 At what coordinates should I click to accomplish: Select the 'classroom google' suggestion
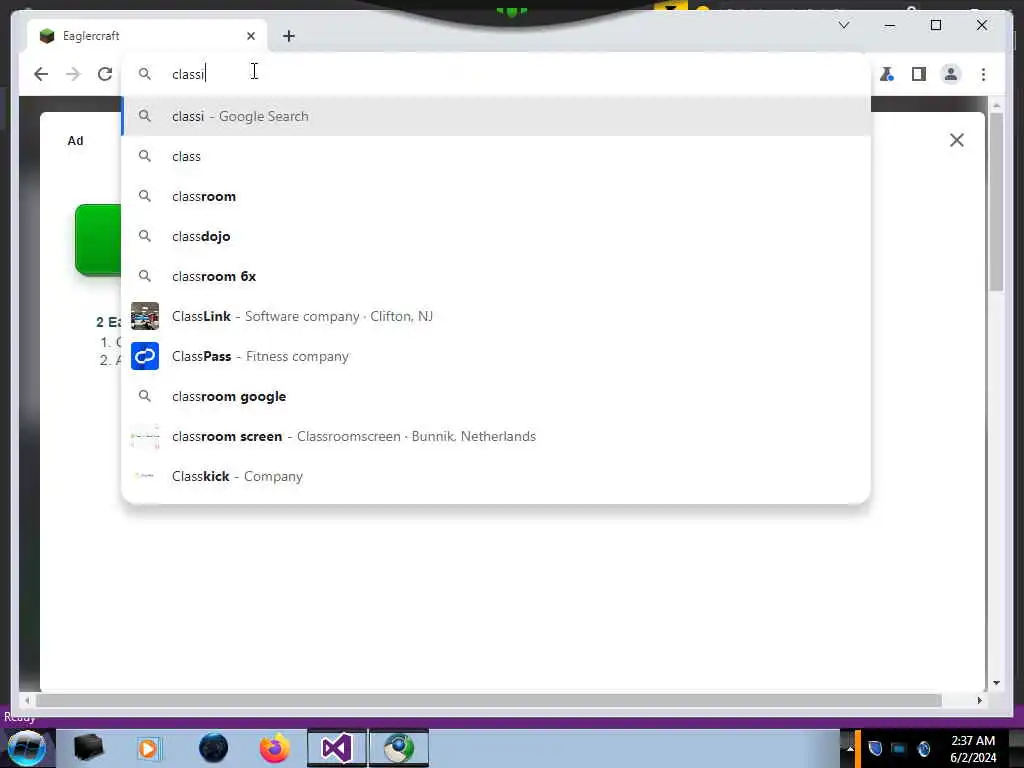(x=496, y=396)
